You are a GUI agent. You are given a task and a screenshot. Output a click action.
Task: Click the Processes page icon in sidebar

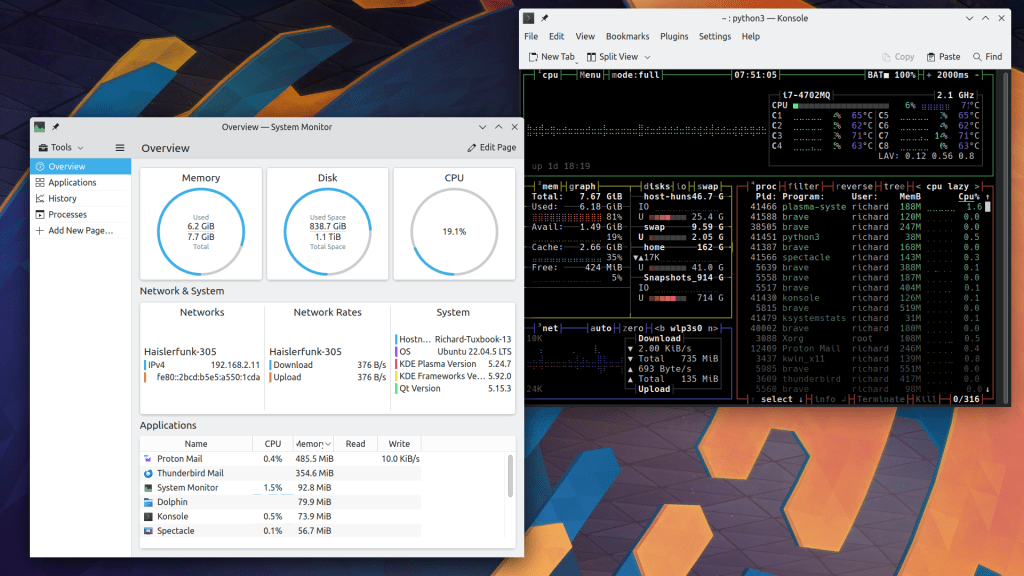click(40, 215)
